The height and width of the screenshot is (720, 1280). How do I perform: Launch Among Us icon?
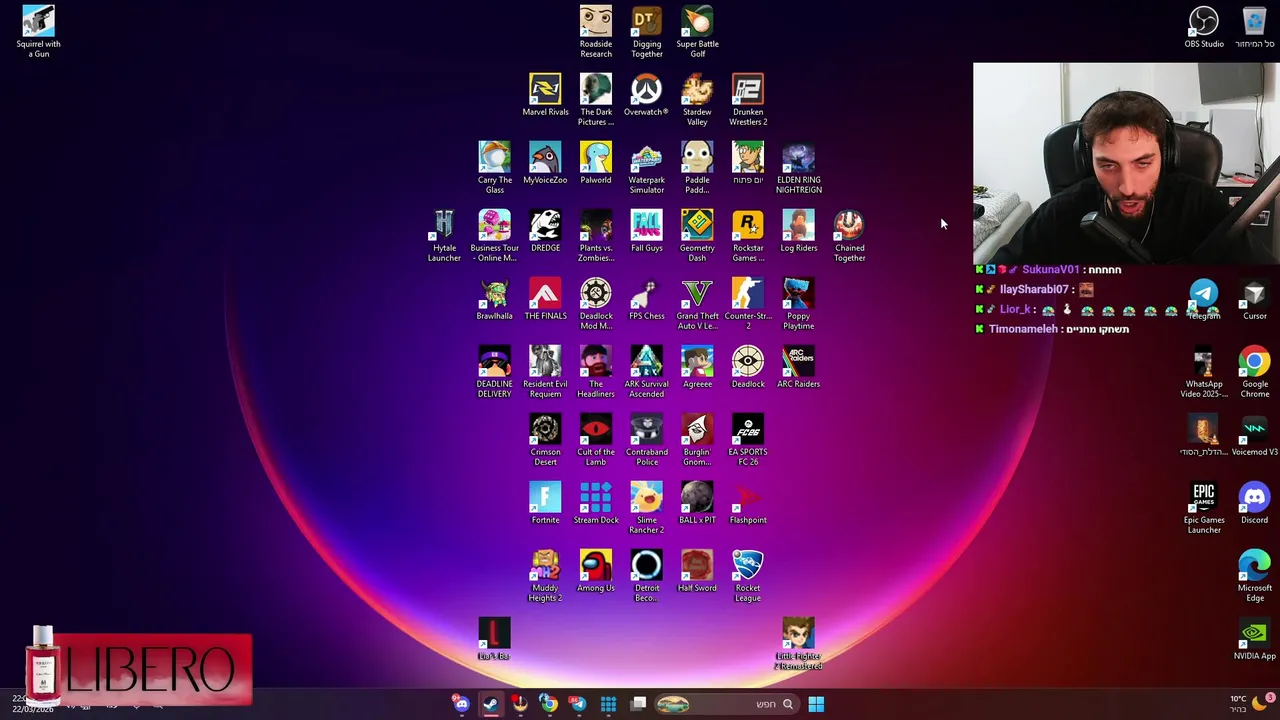(596, 571)
